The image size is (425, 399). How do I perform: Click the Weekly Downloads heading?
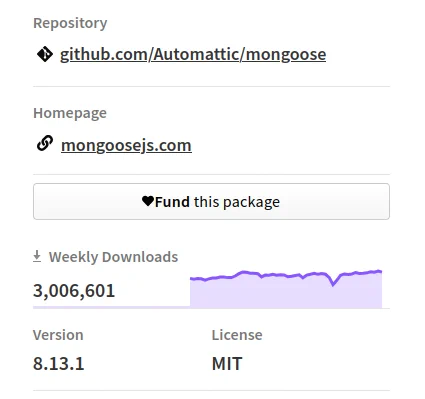(x=113, y=257)
